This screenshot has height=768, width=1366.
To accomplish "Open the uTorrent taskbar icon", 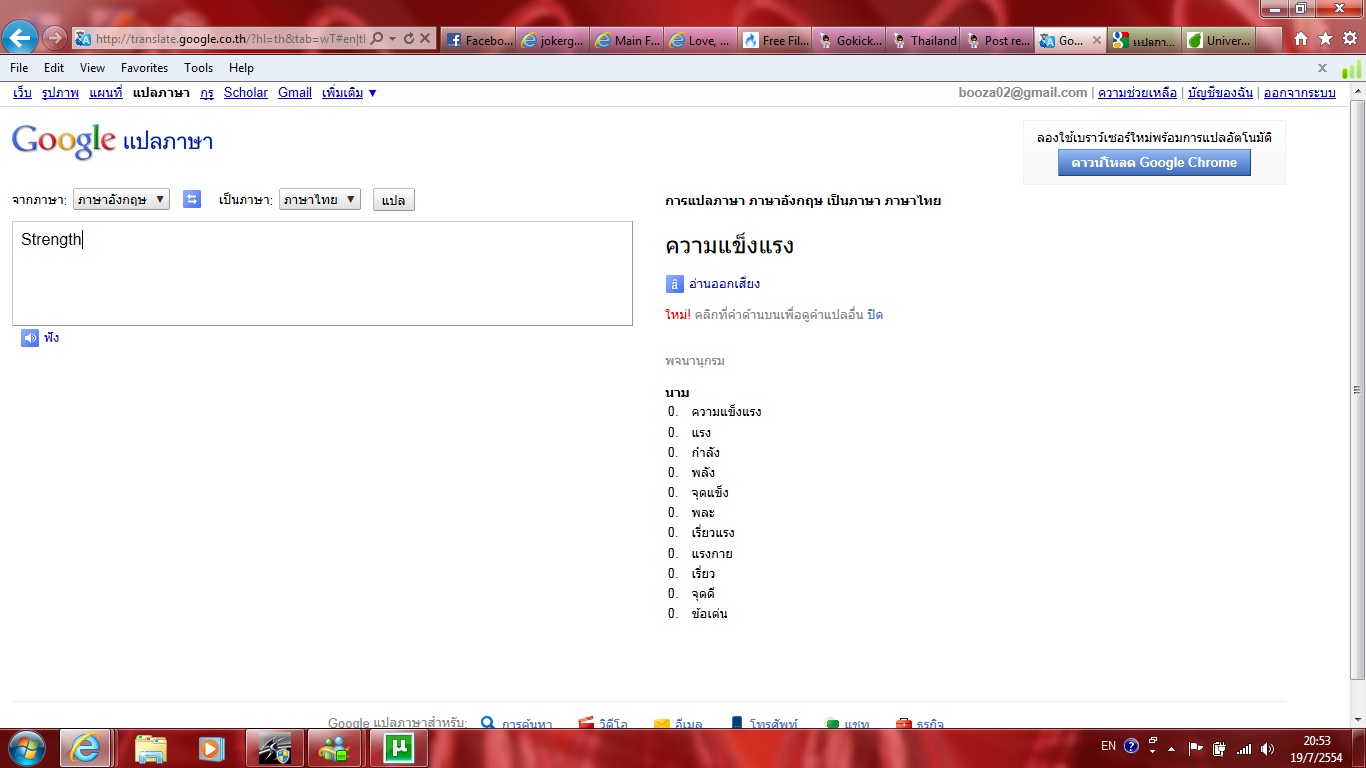I will click(398, 748).
